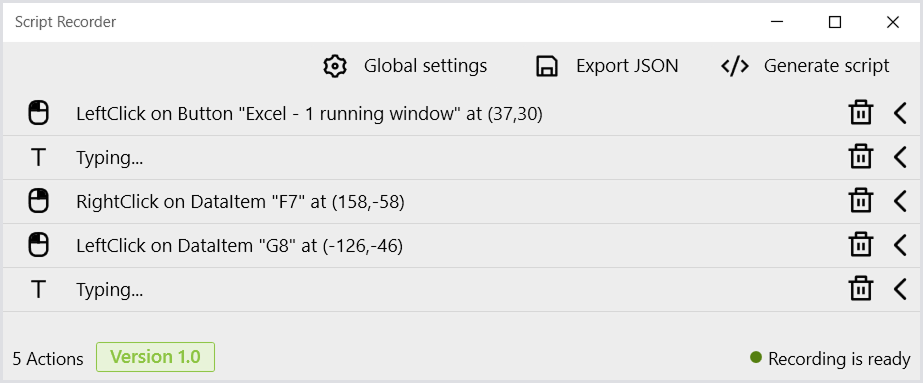This screenshot has height=383, width=923.
Task: Expand the first Typing action details
Action: pos(900,157)
